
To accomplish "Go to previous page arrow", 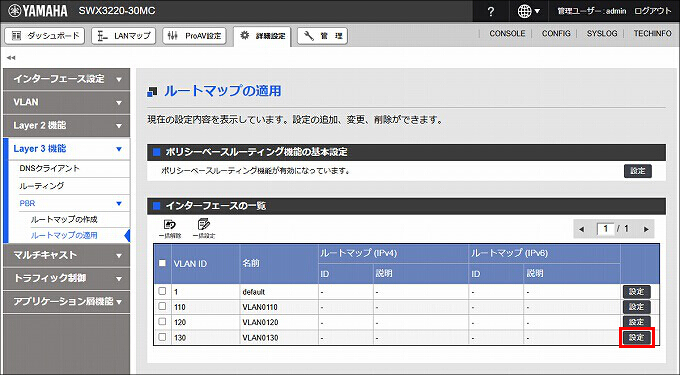I will (x=582, y=229).
